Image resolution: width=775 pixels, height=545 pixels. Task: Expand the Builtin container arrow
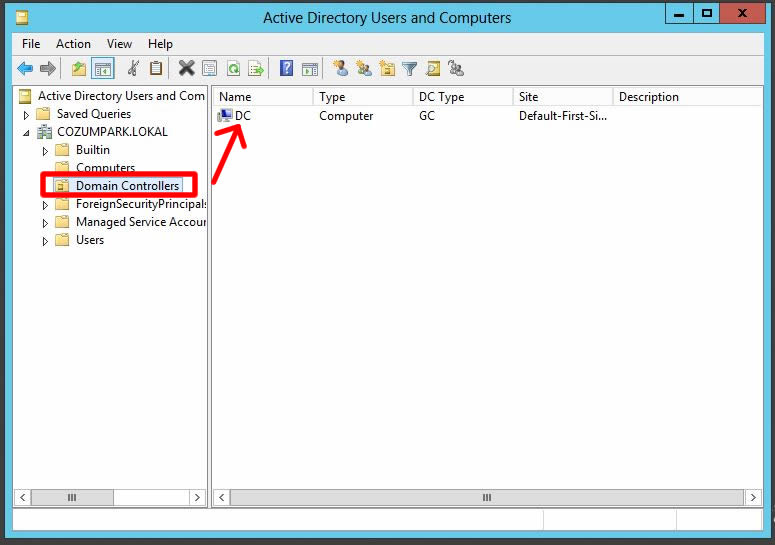click(x=45, y=151)
